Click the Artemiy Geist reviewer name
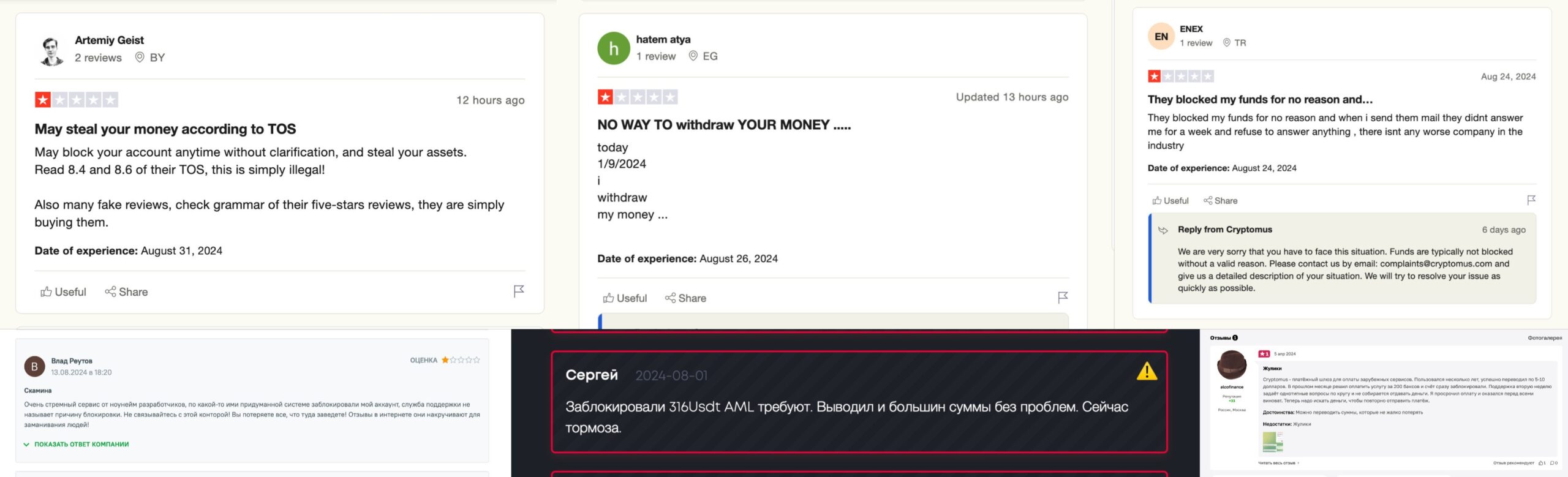 tap(109, 40)
